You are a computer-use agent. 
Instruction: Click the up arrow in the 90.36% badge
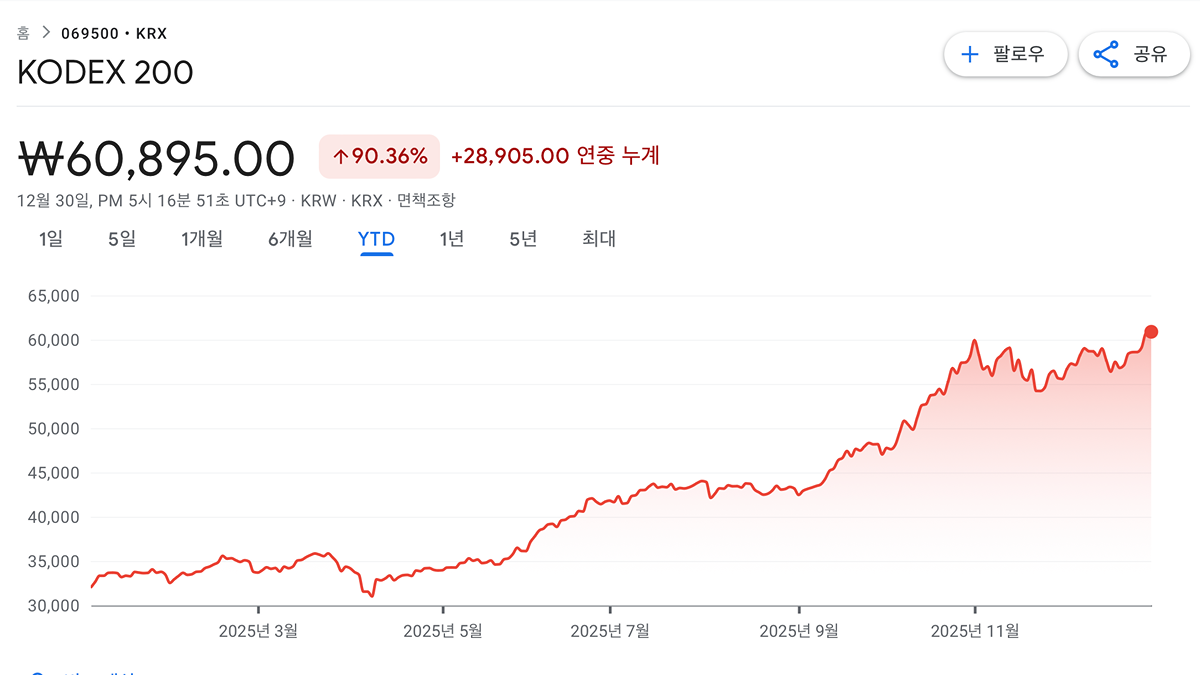tap(340, 156)
